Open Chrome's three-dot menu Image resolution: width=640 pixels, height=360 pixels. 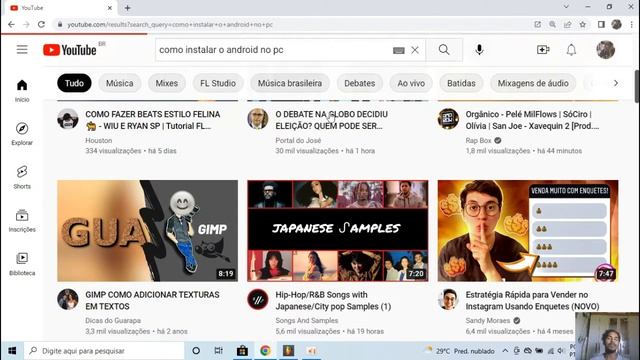point(631,24)
